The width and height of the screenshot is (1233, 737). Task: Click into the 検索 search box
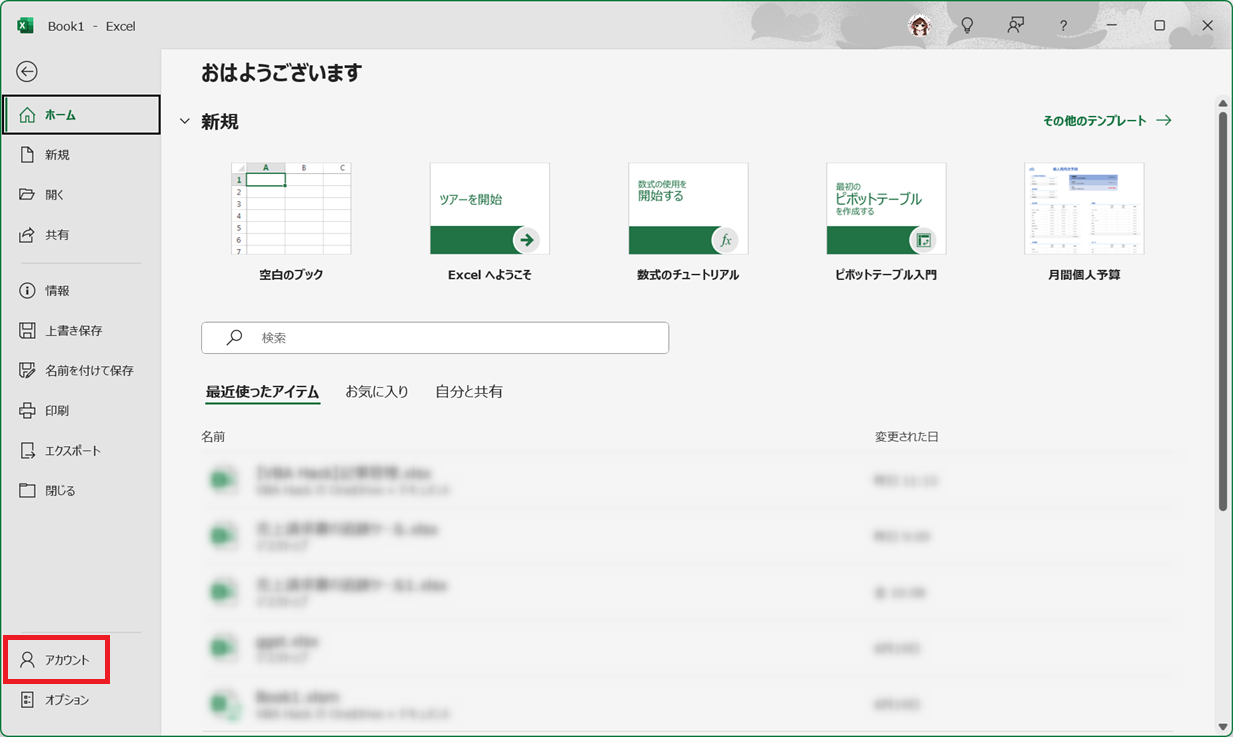pos(435,338)
